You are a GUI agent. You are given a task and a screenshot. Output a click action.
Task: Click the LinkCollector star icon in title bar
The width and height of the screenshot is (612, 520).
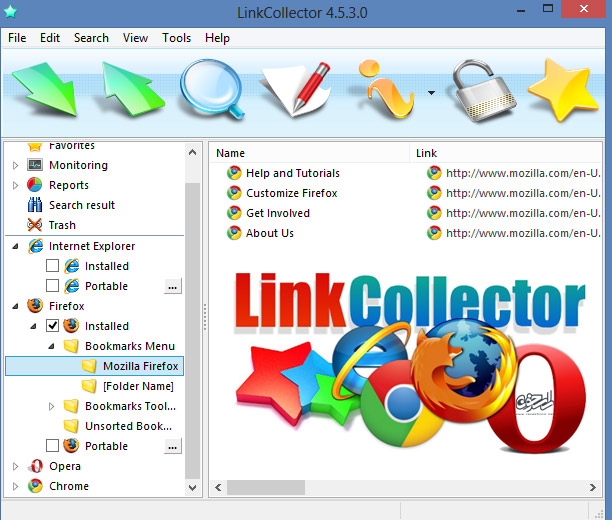click(x=10, y=11)
